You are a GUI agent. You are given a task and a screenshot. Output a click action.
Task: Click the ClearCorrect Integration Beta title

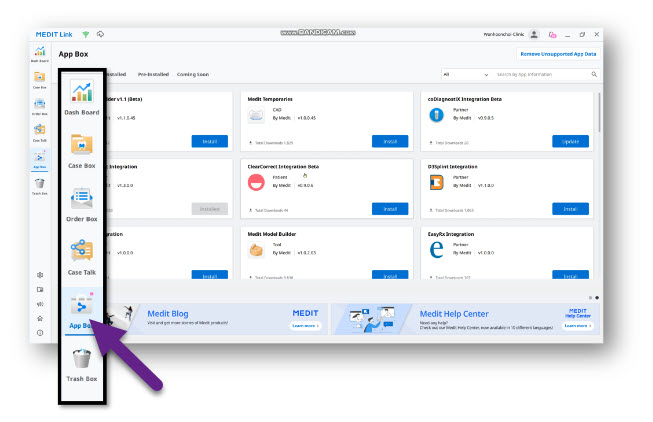coord(283,167)
